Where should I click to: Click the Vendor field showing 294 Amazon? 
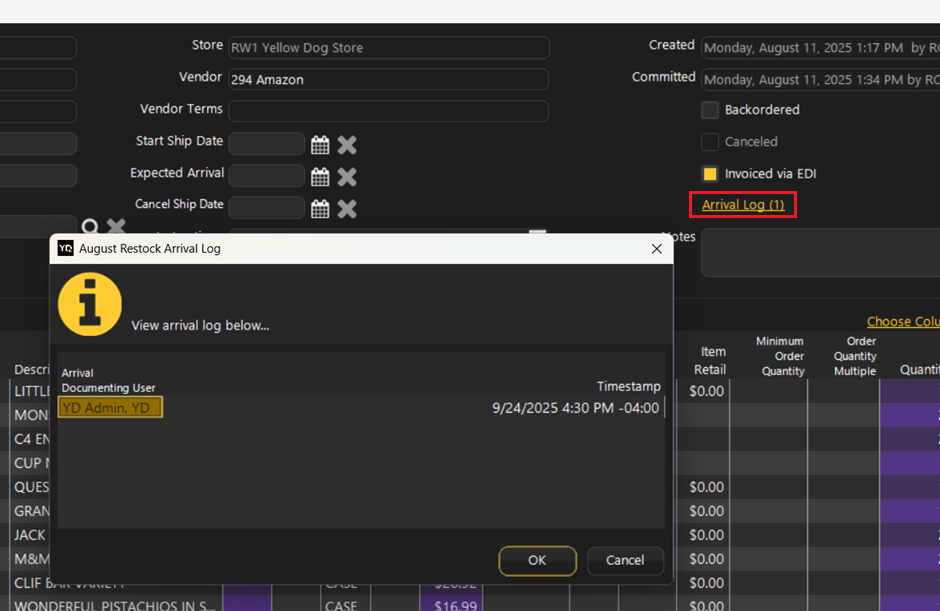[x=388, y=79]
